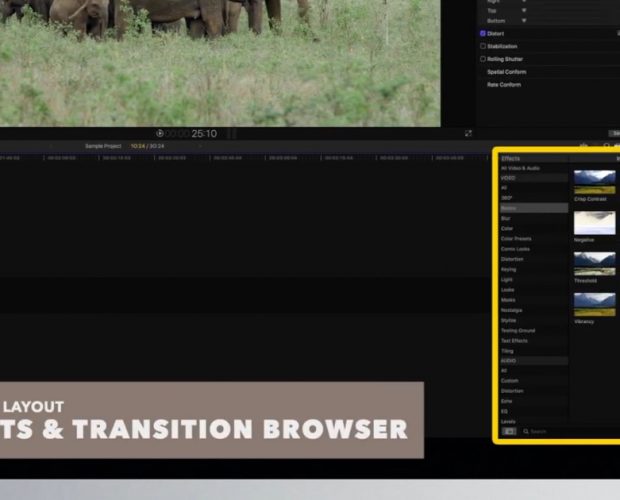The width and height of the screenshot is (620, 500).
Task: Click the effects browser filter icon beside Search
Action: tap(509, 431)
